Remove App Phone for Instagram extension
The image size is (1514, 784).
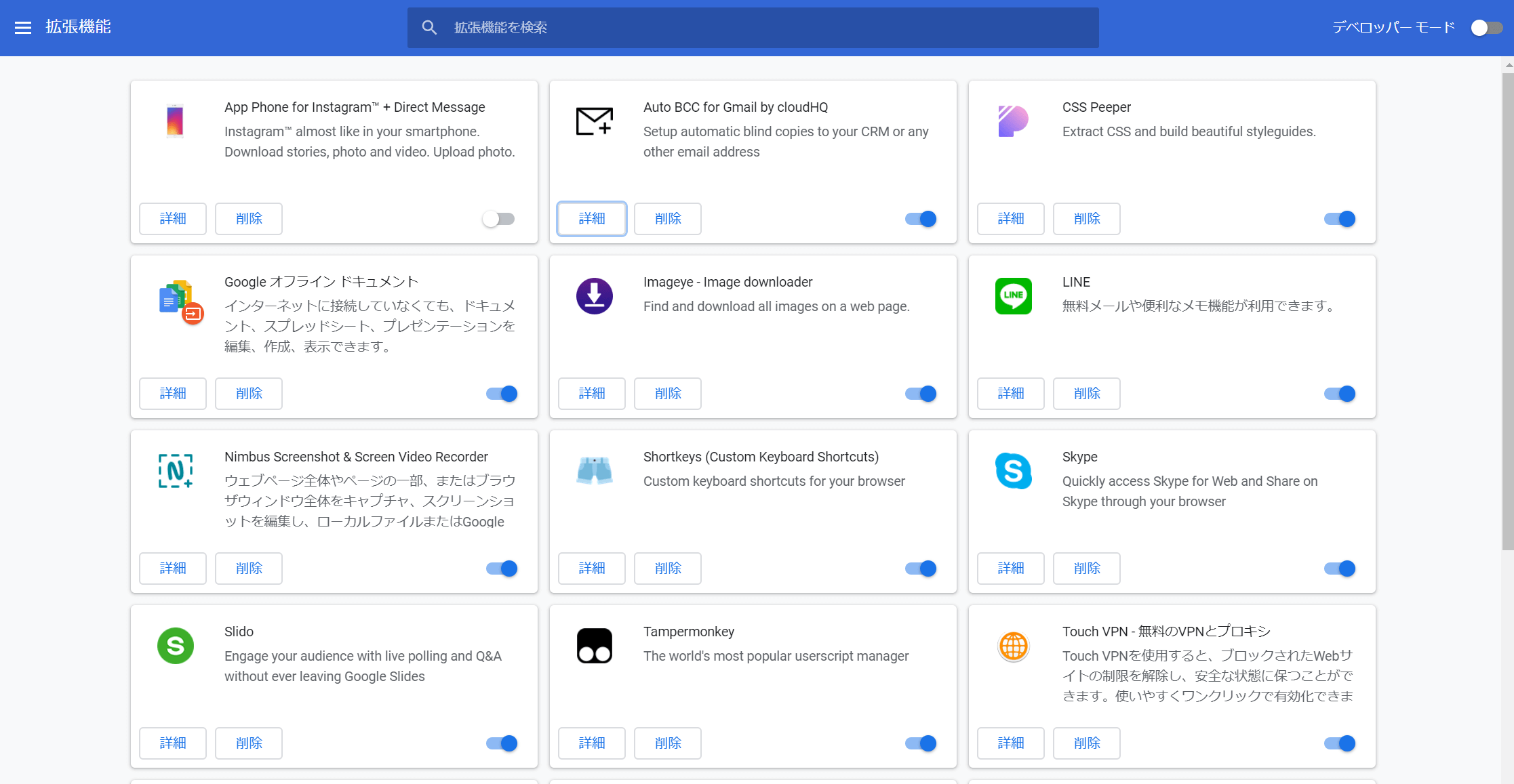tap(249, 219)
